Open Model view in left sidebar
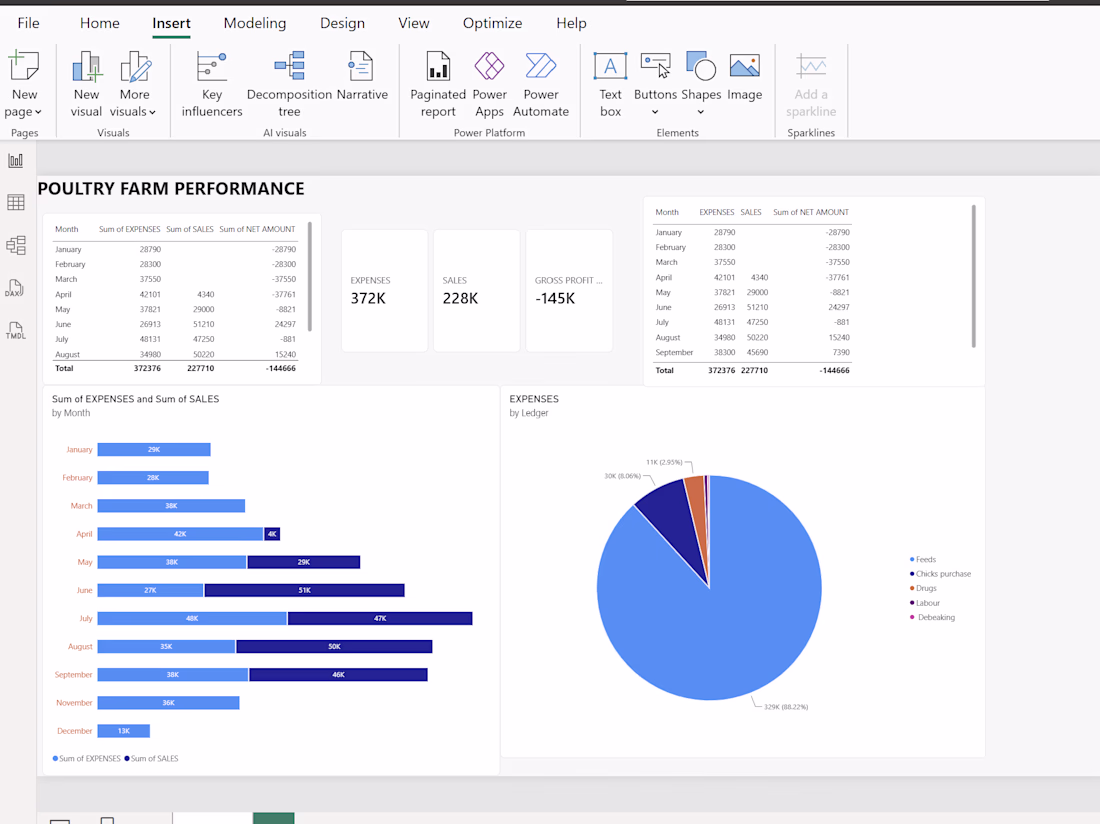Viewport: 1100px width, 824px height. (x=15, y=245)
